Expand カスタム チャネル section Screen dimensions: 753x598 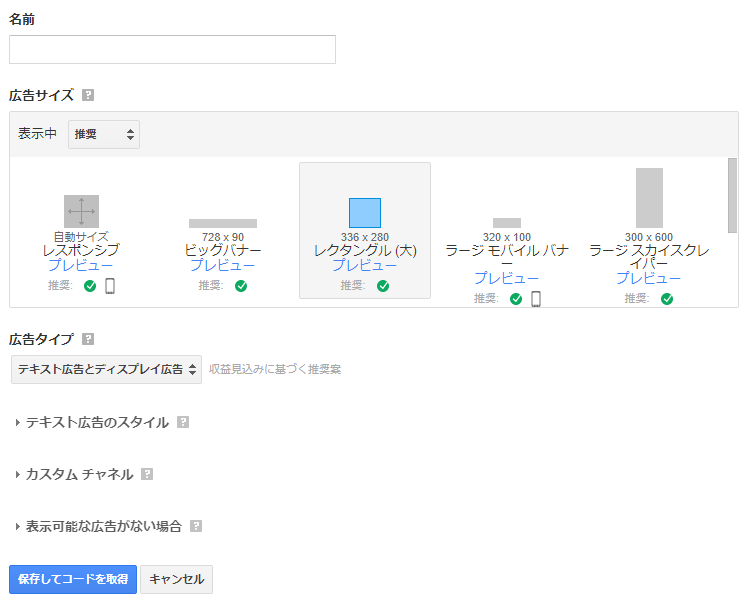coord(74,475)
